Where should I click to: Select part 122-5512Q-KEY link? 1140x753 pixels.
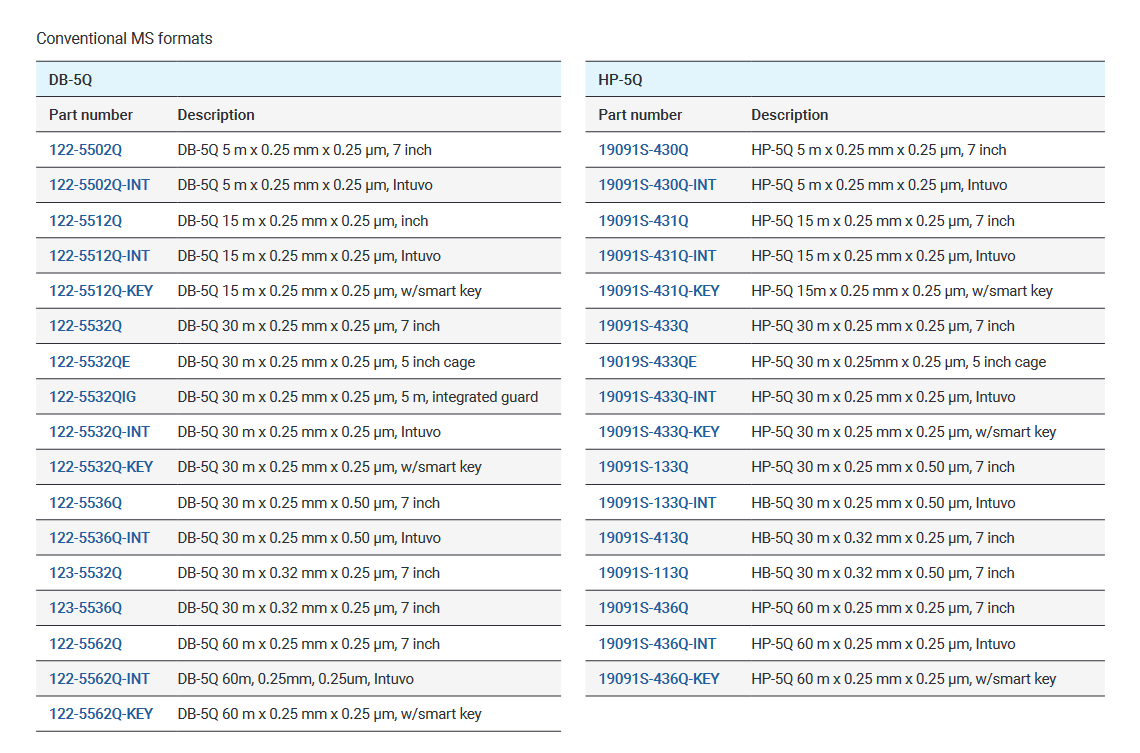coord(101,291)
